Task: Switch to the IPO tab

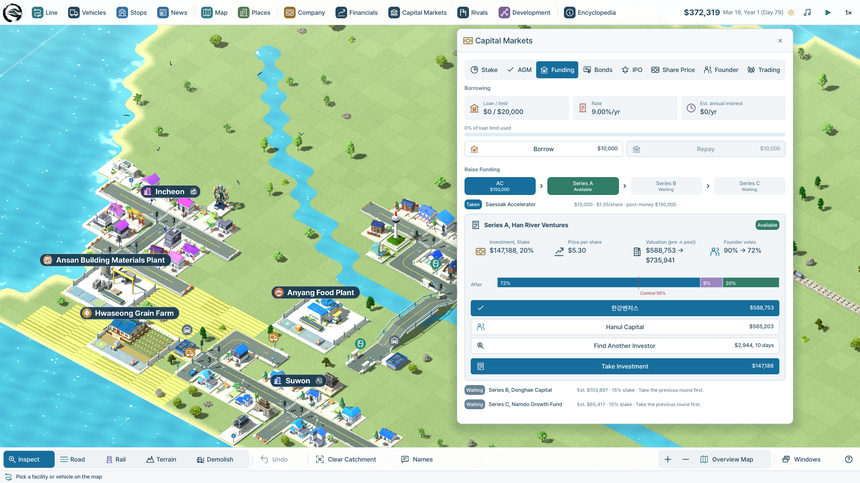Action: 632,70
